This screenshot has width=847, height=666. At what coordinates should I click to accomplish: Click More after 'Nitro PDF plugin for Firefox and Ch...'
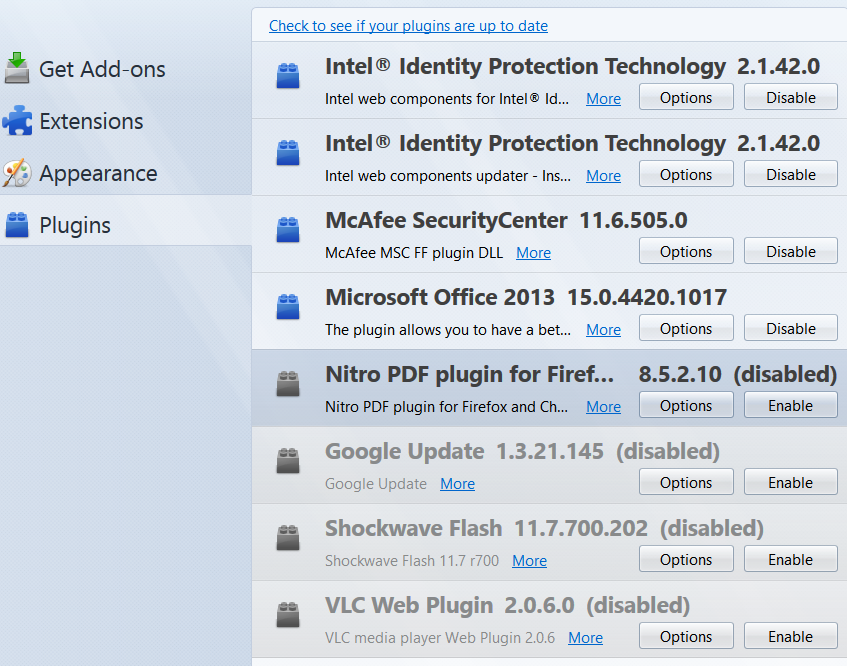pyautogui.click(x=603, y=407)
